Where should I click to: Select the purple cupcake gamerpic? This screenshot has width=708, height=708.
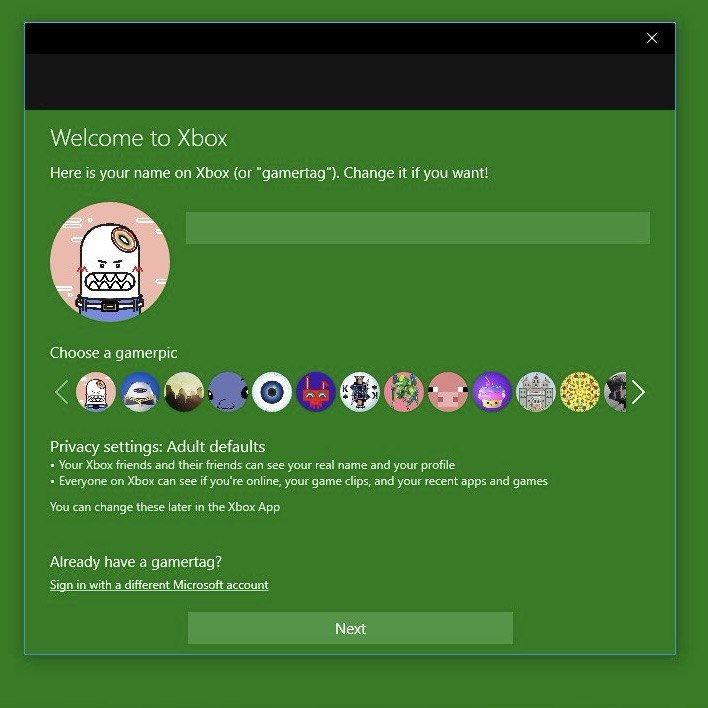pos(492,392)
